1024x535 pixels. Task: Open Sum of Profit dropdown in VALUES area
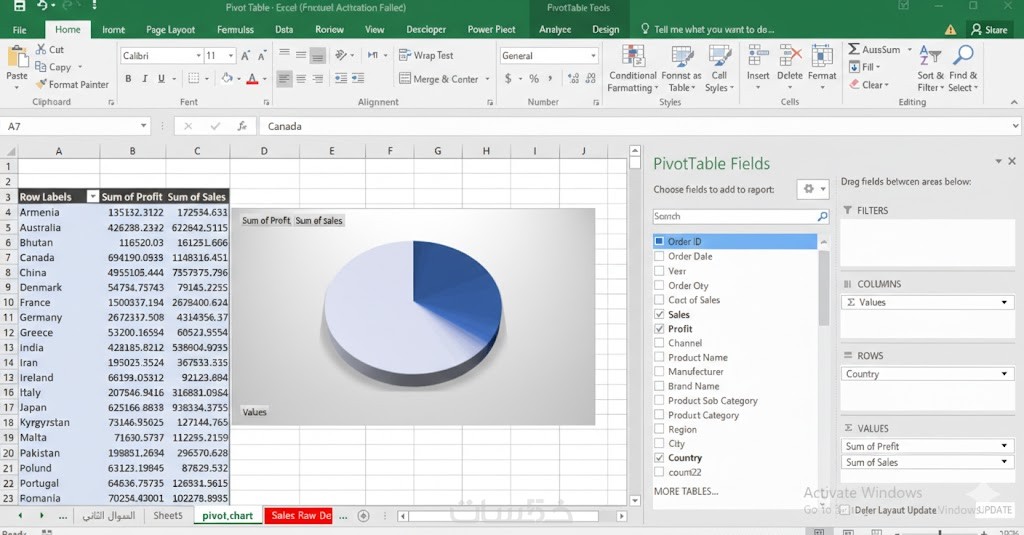[1004, 446]
